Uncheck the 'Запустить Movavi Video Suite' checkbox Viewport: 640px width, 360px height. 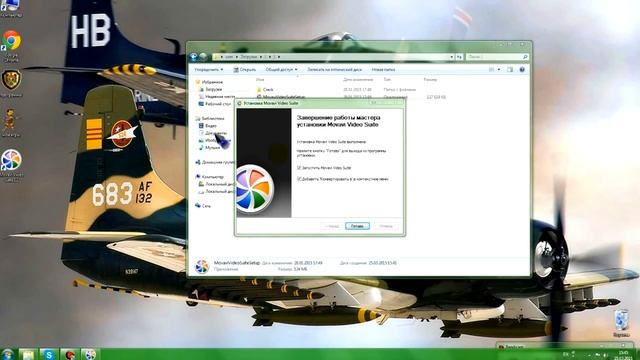[299, 168]
